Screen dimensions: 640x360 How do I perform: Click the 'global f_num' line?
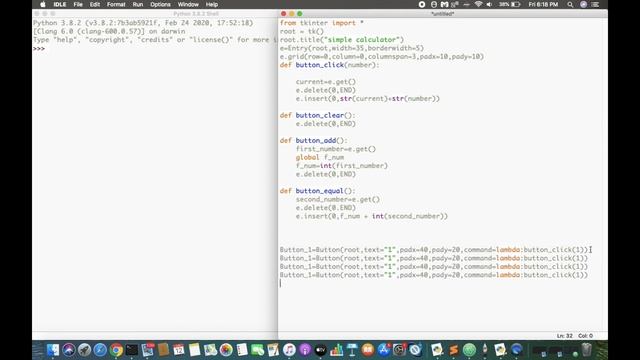pos(320,157)
